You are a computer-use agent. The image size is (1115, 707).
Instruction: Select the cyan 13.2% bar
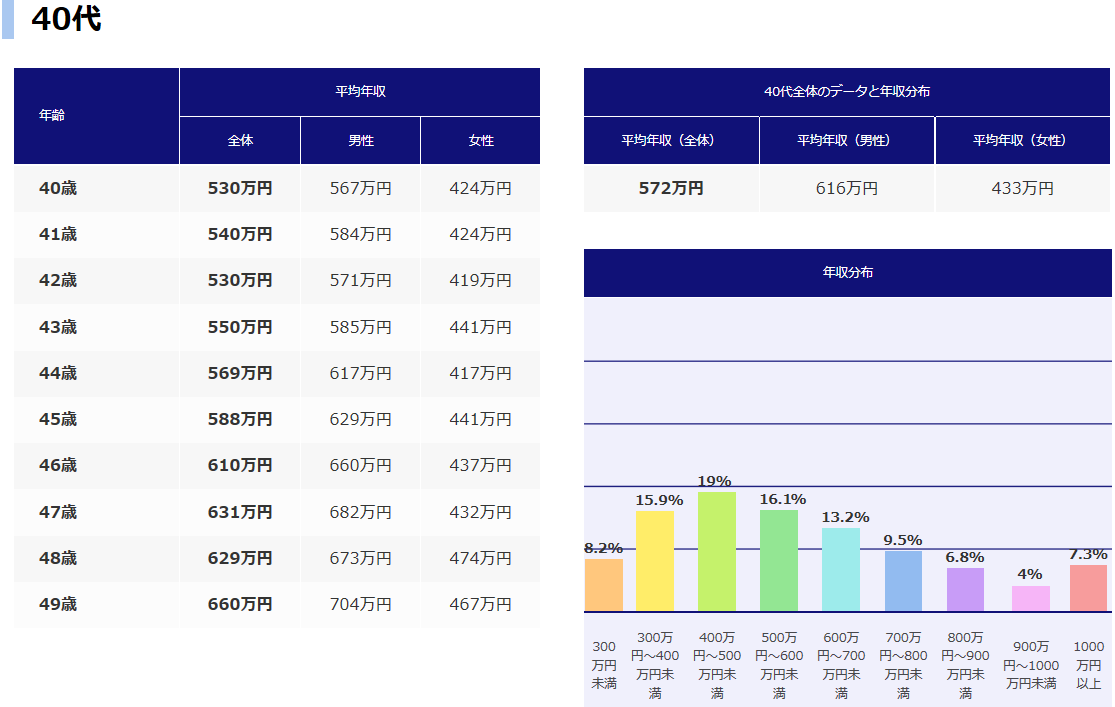pyautogui.click(x=841, y=569)
